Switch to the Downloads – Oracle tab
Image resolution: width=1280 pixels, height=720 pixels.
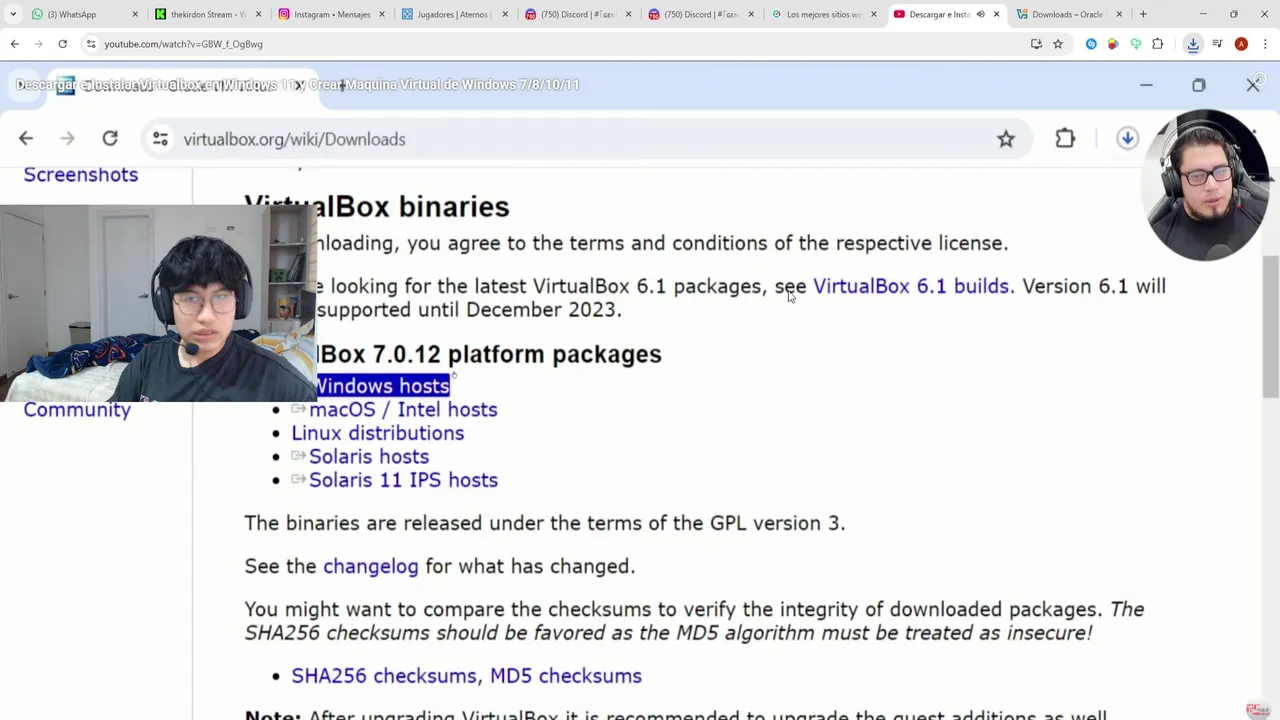(1069, 14)
